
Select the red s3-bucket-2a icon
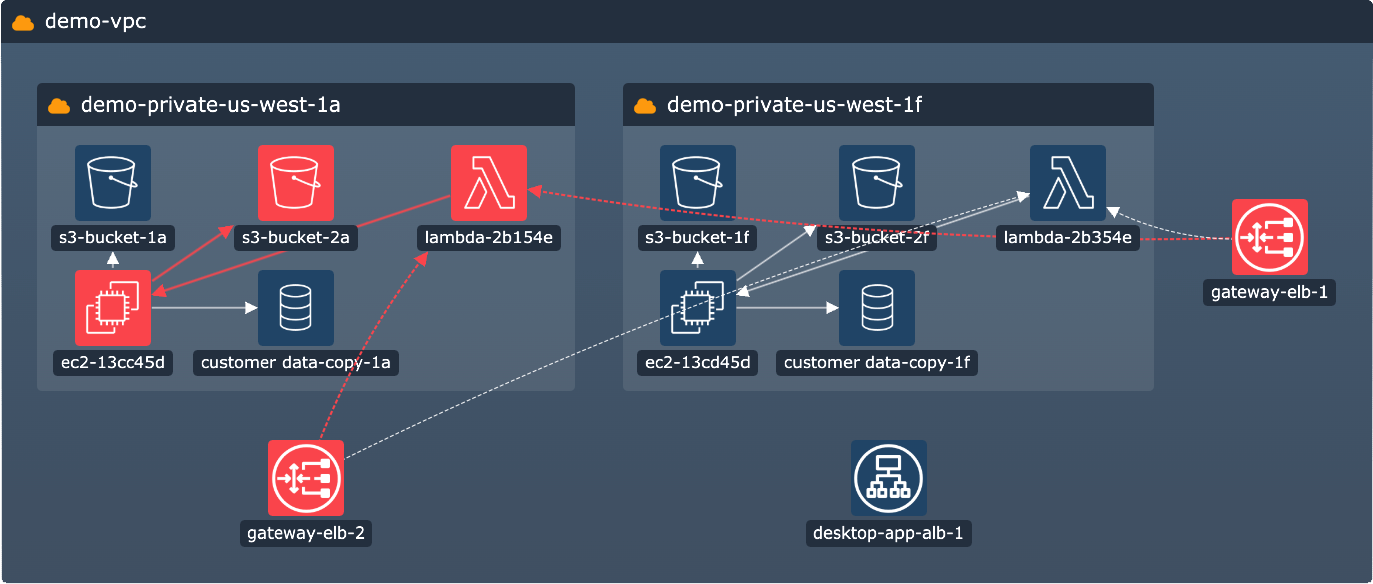tap(295, 183)
